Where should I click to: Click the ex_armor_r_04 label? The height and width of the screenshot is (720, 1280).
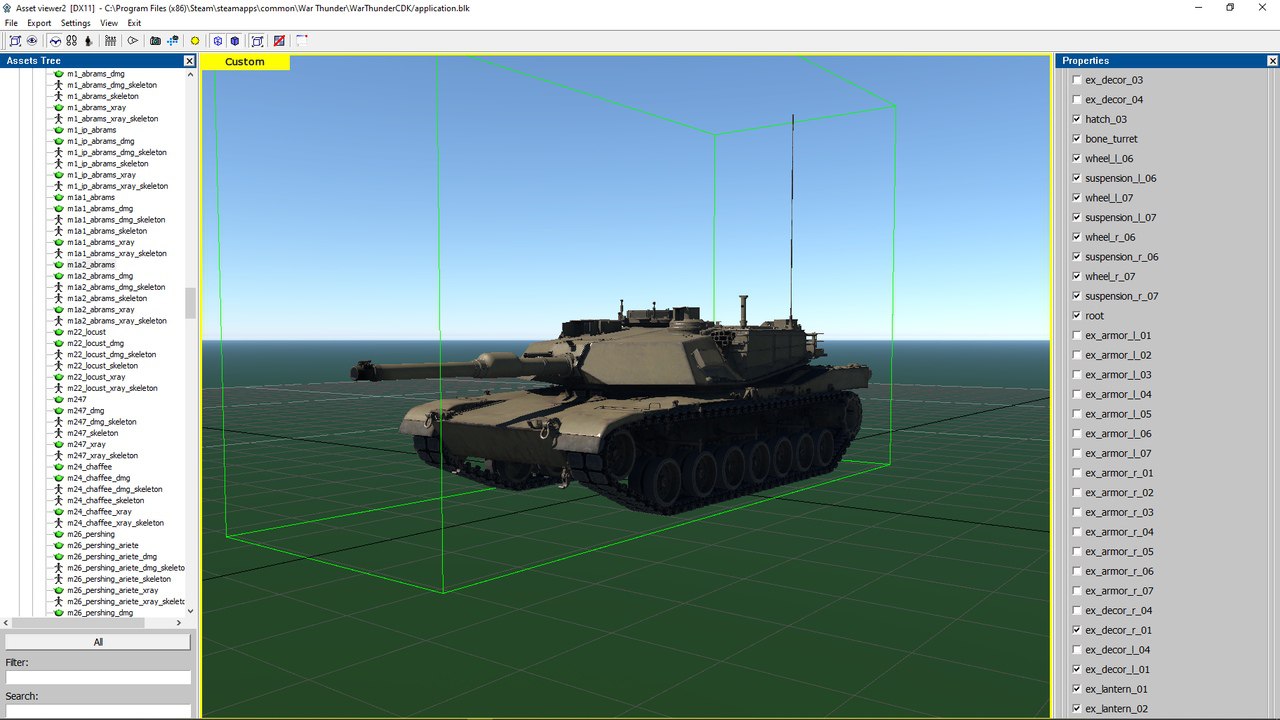(1119, 532)
